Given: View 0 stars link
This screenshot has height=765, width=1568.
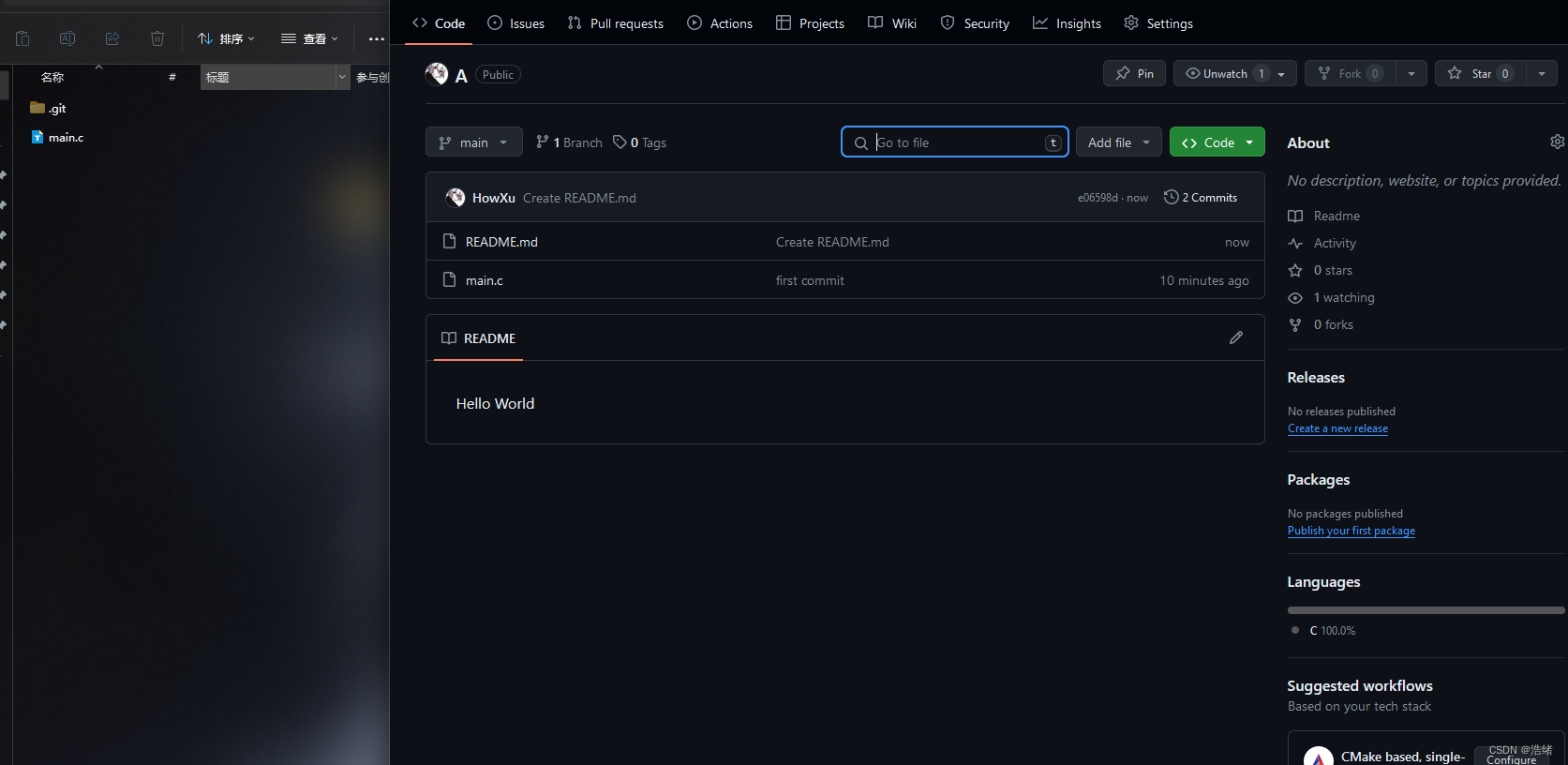Looking at the screenshot, I should click(1320, 270).
